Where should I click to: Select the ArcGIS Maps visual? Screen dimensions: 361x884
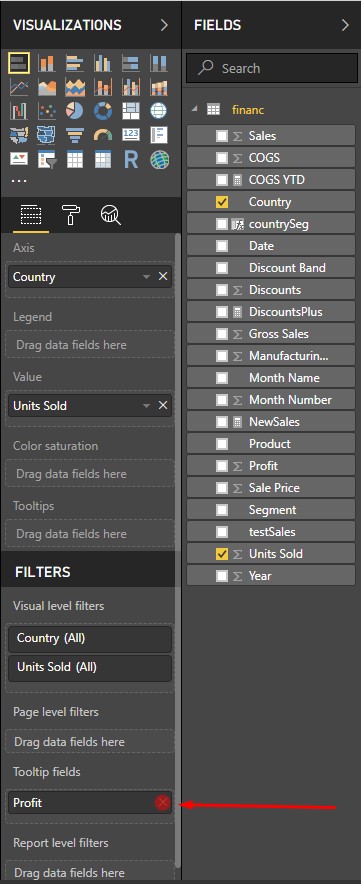coord(159,160)
